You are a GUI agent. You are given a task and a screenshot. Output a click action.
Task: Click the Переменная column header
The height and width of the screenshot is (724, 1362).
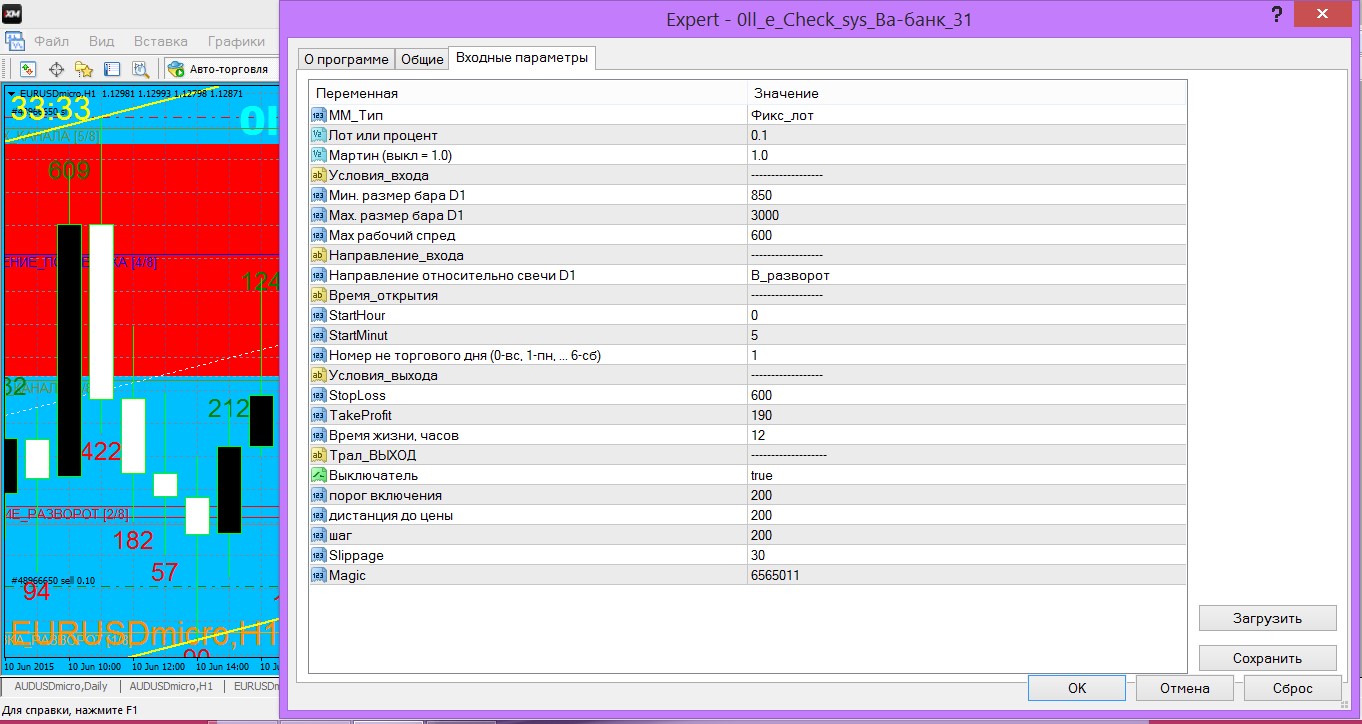tap(528, 93)
